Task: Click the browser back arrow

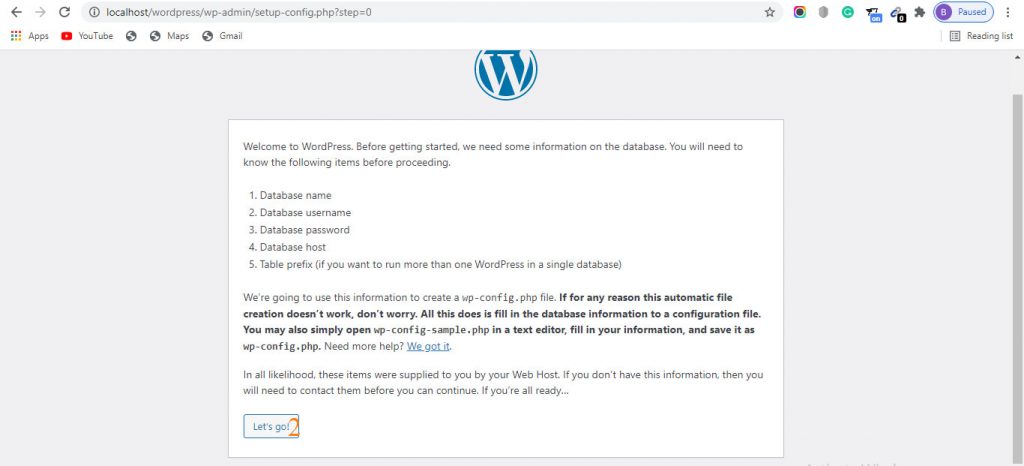Action: click(16, 12)
